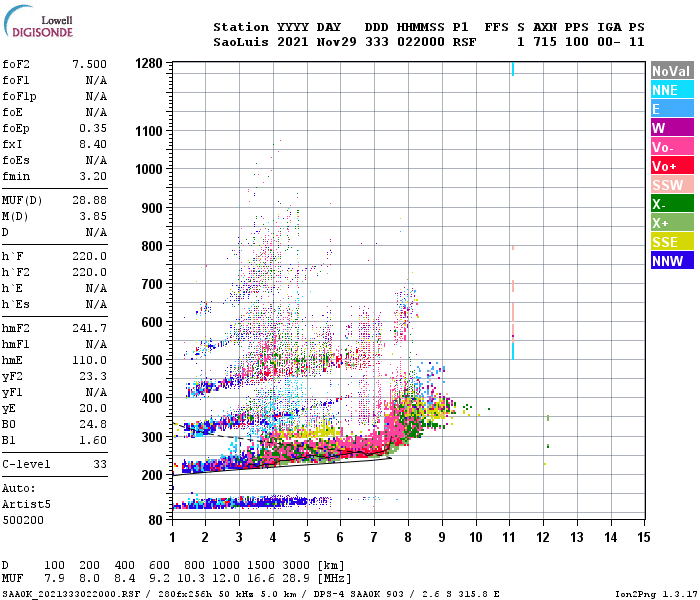700x600 pixels.
Task: Click the DPS-4 SAA0K 903 footer text
Action: tap(358, 594)
